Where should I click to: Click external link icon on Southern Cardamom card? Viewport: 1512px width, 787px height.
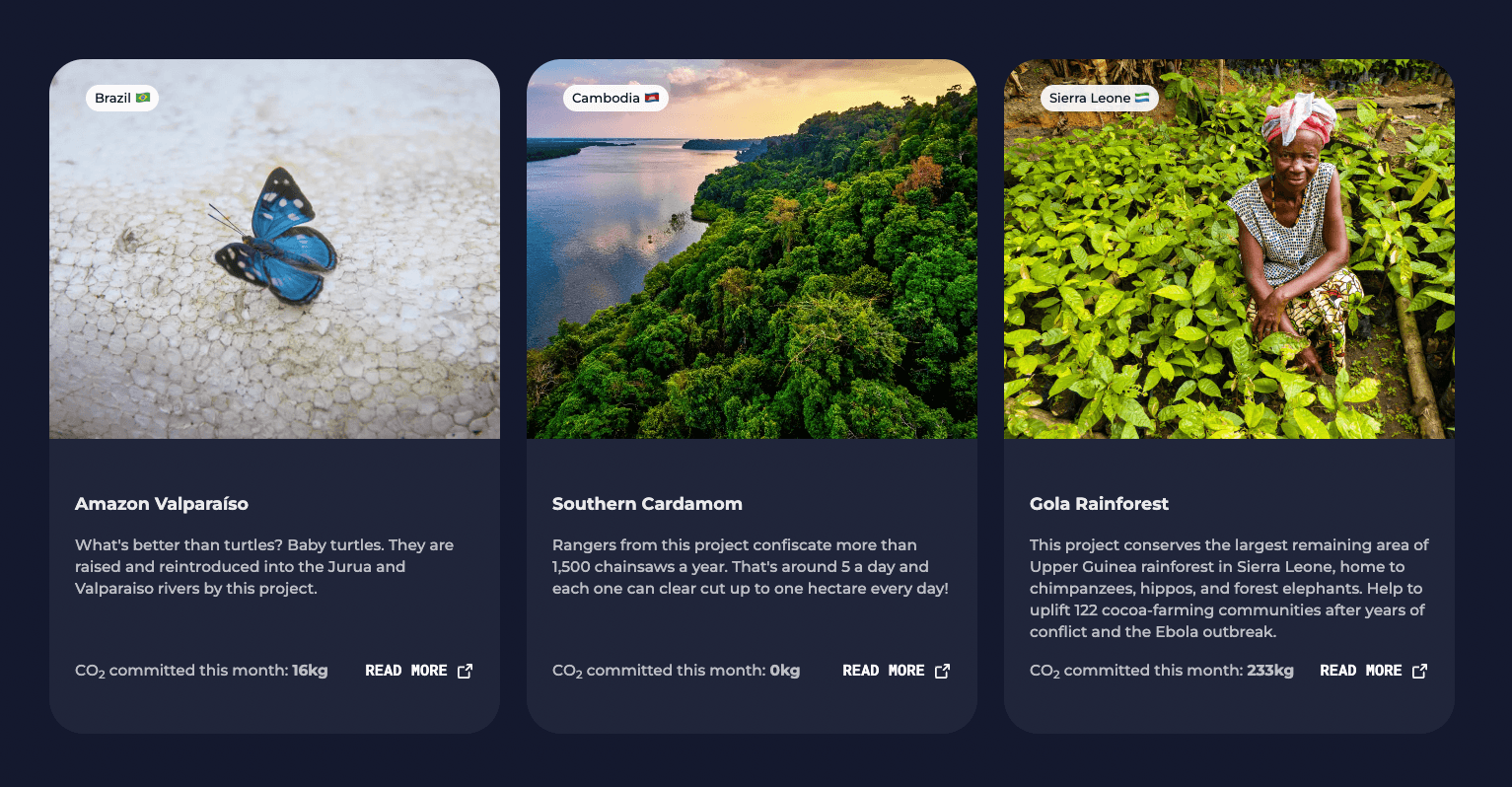point(943,671)
